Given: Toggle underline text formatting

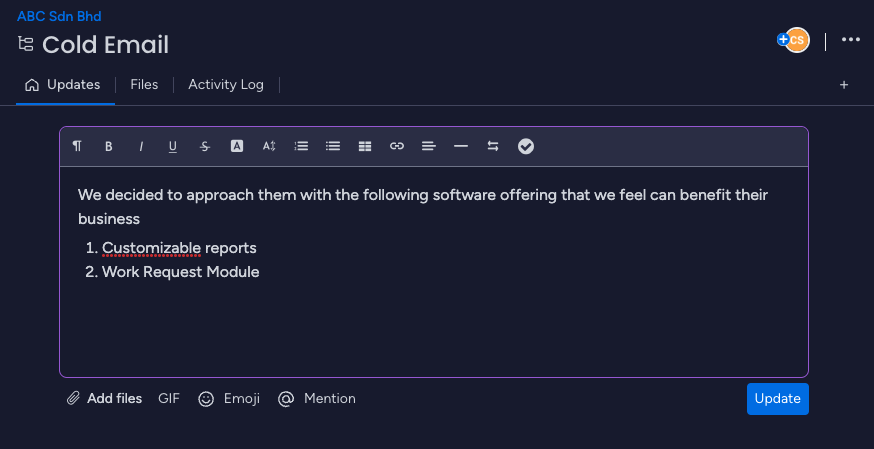Looking at the screenshot, I should pyautogui.click(x=173, y=146).
